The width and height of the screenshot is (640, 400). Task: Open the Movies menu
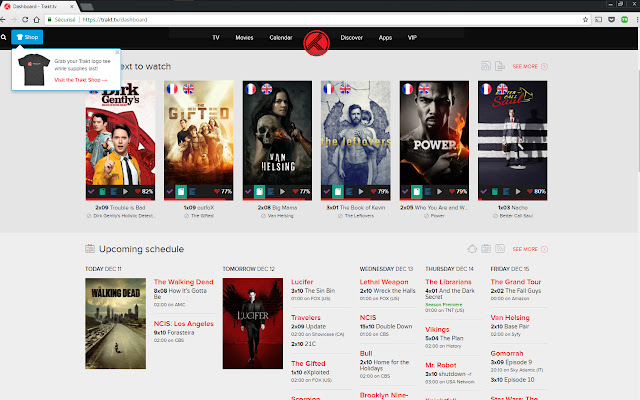click(x=244, y=38)
